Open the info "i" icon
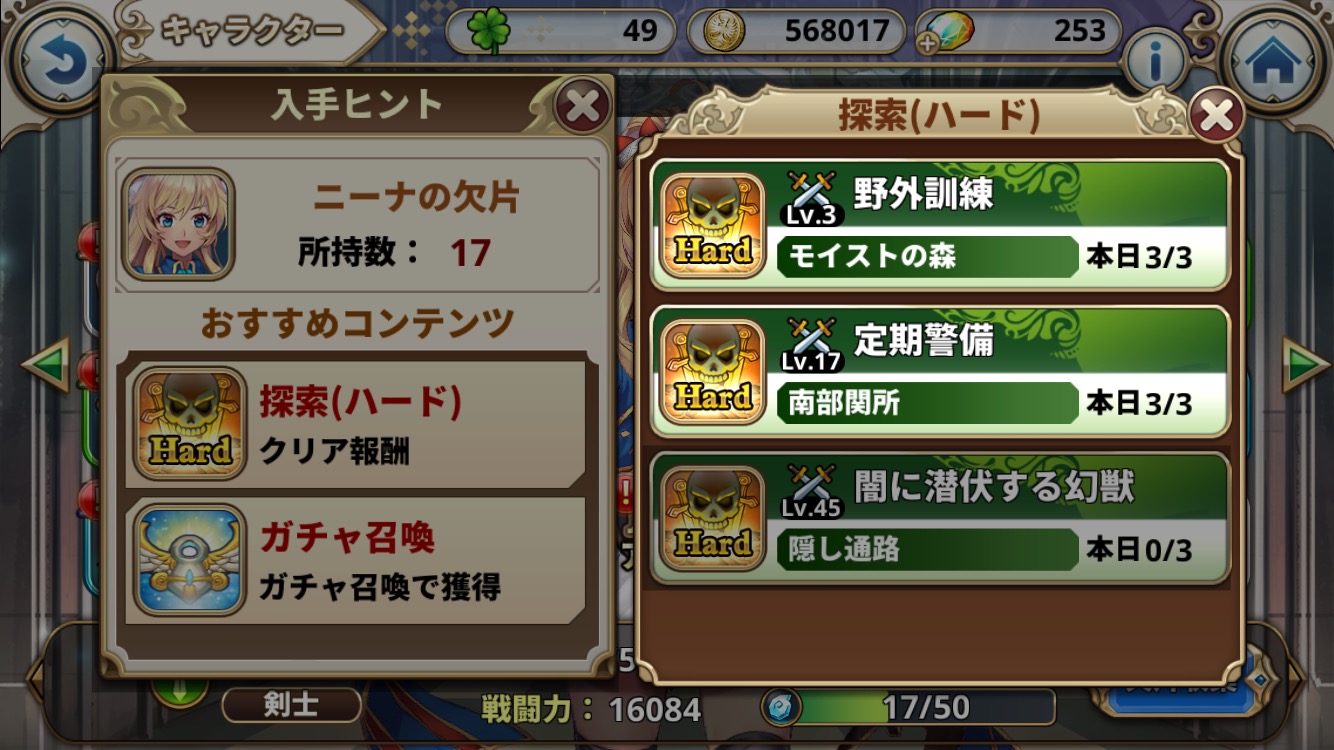This screenshot has width=1334, height=750. [1155, 62]
